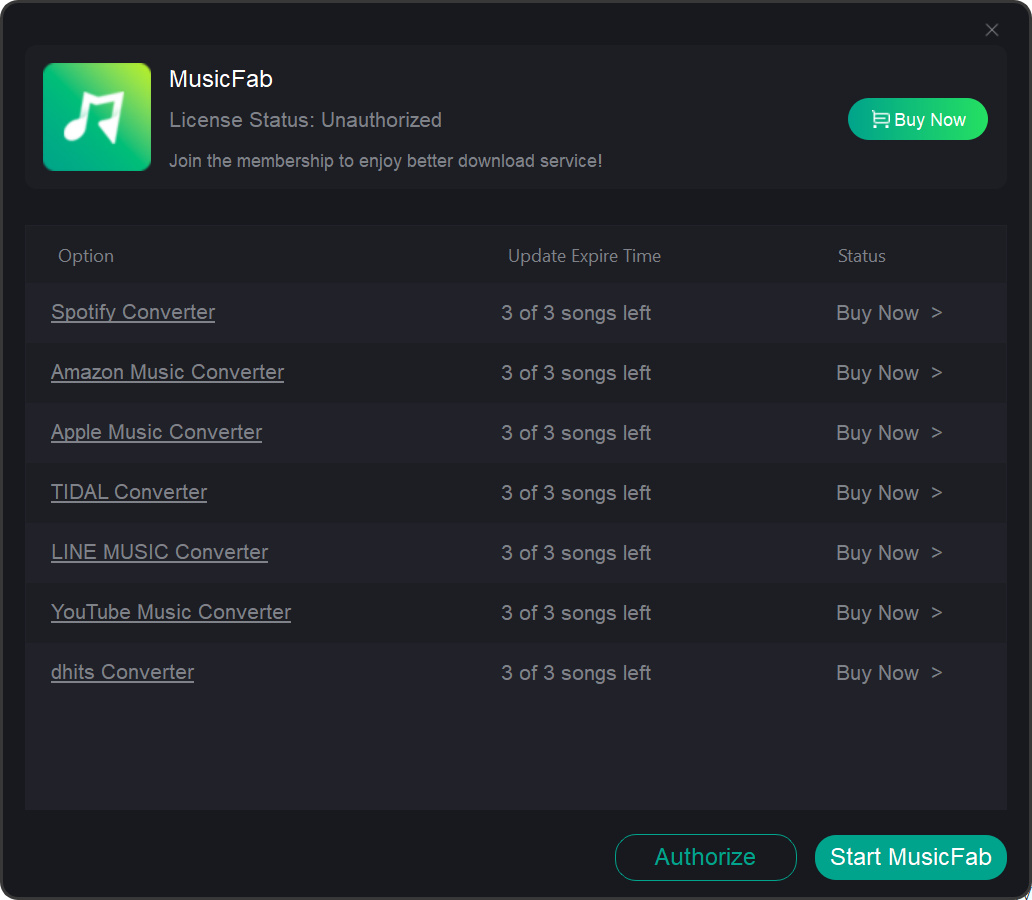Click the Authorize button

[706, 857]
